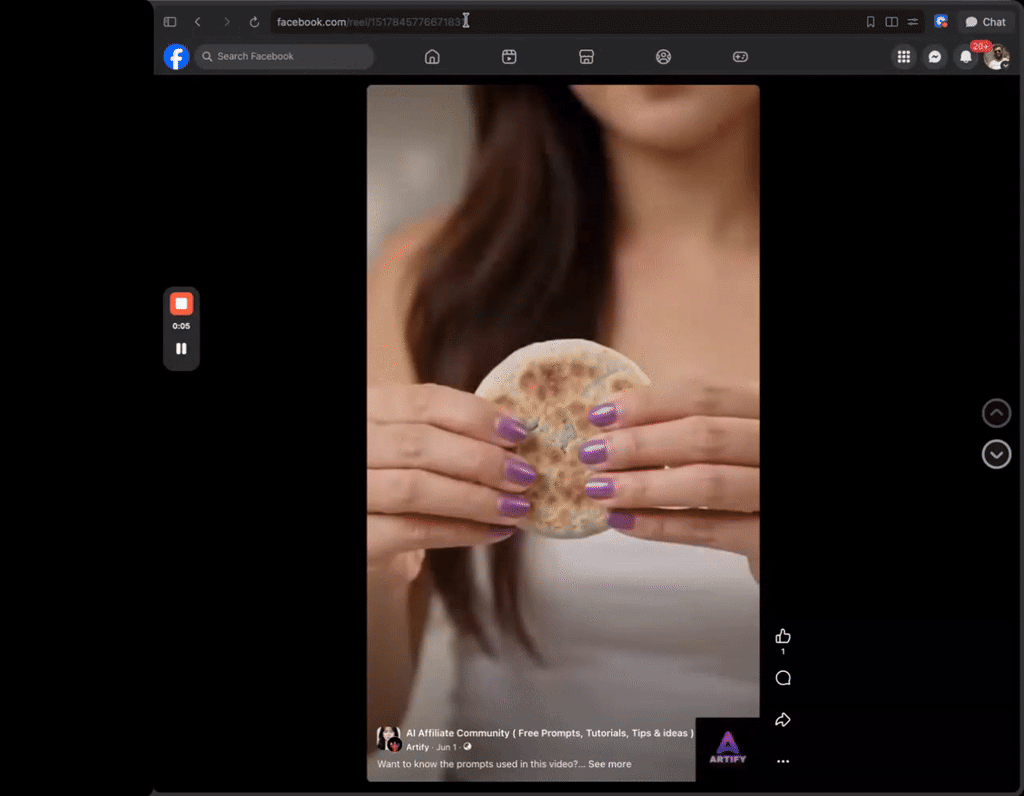Reload the current page
This screenshot has width=1024, height=796.
[x=254, y=22]
